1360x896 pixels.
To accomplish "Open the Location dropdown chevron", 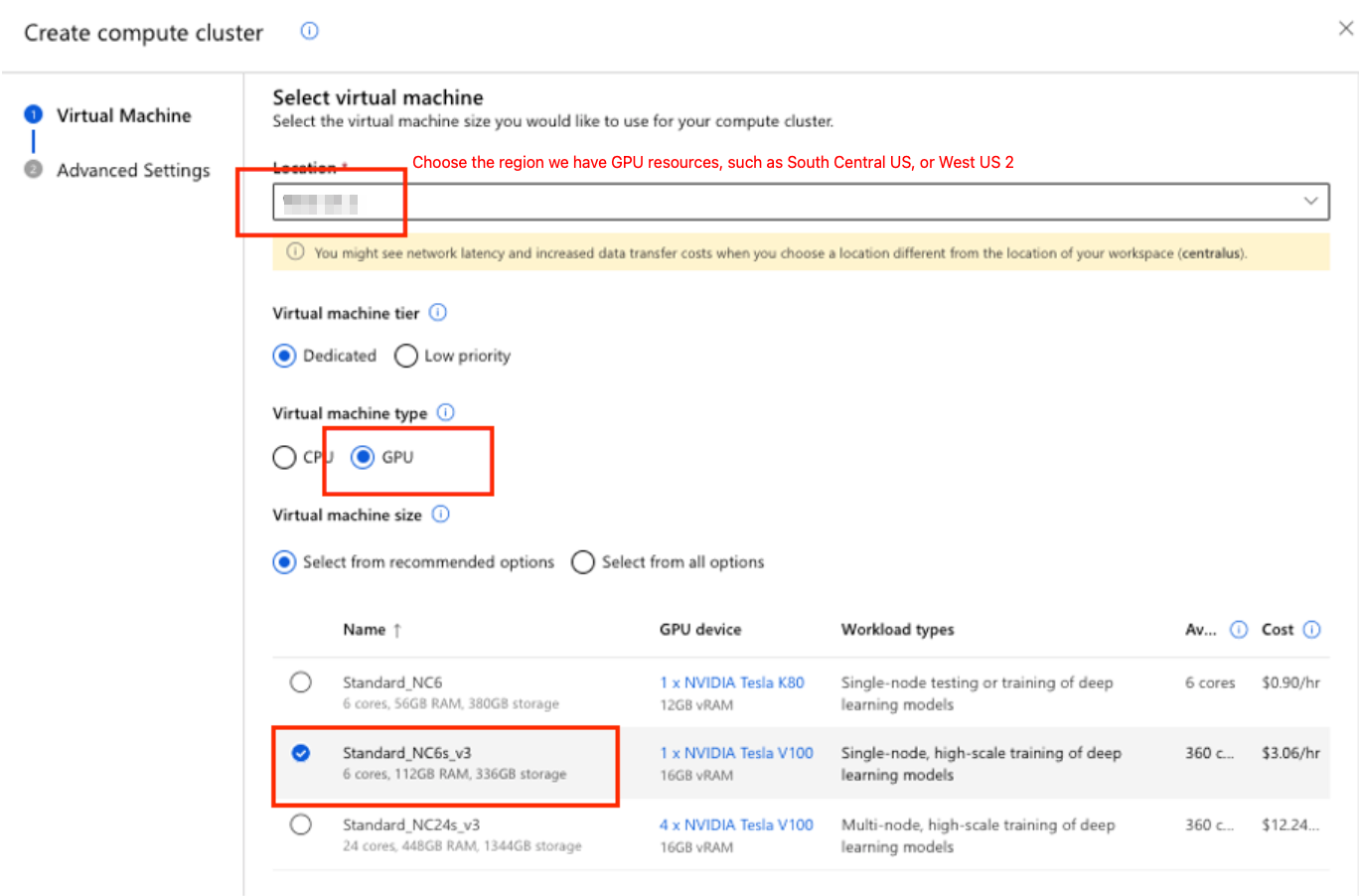I will coord(1310,201).
